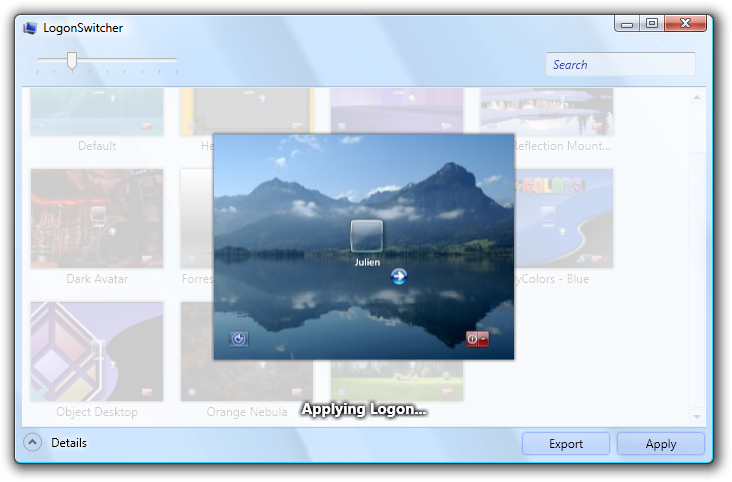The image size is (732, 482).
Task: Click the Apply button
Action: pos(661,444)
